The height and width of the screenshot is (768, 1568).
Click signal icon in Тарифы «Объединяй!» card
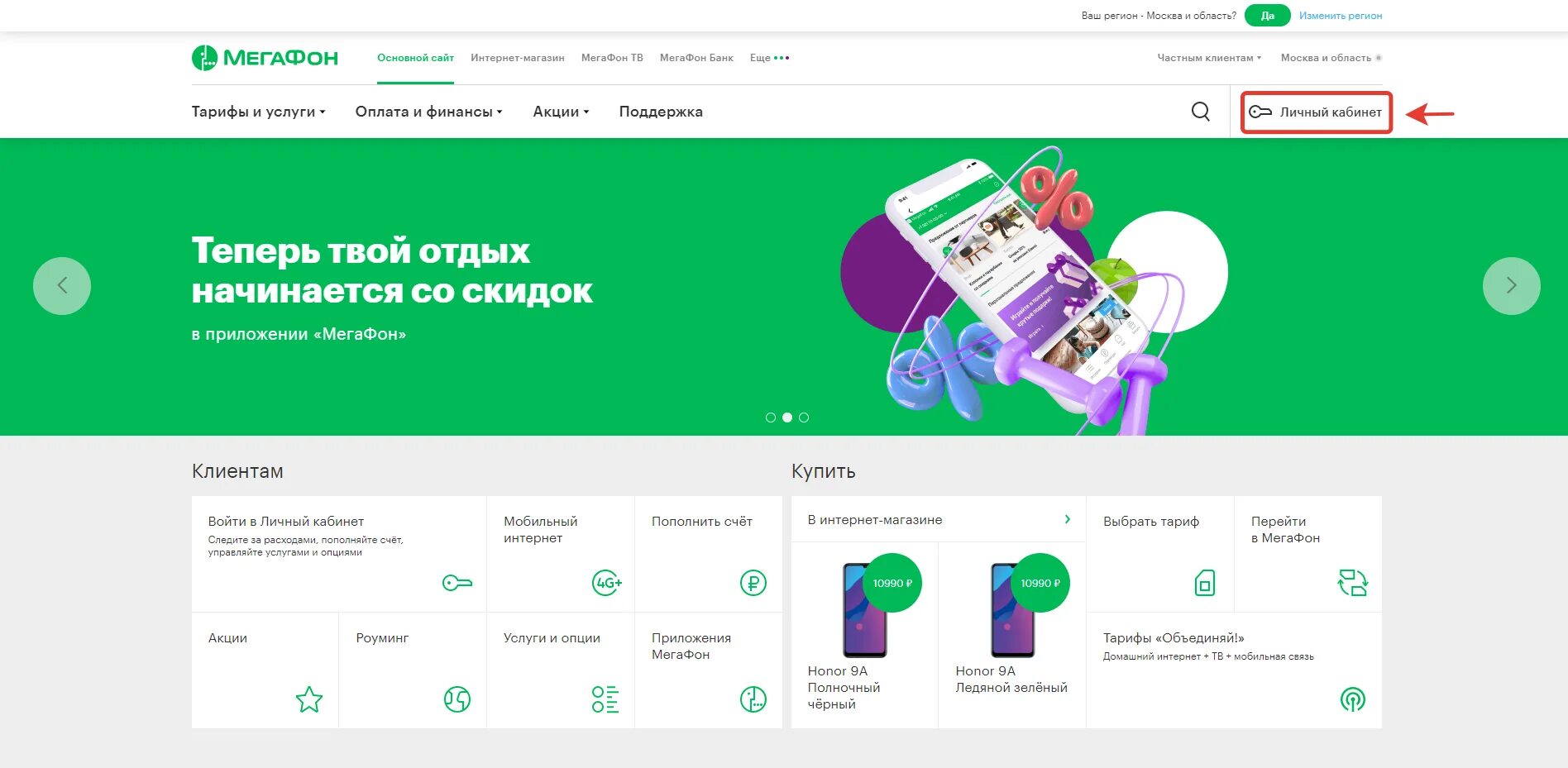[1353, 699]
